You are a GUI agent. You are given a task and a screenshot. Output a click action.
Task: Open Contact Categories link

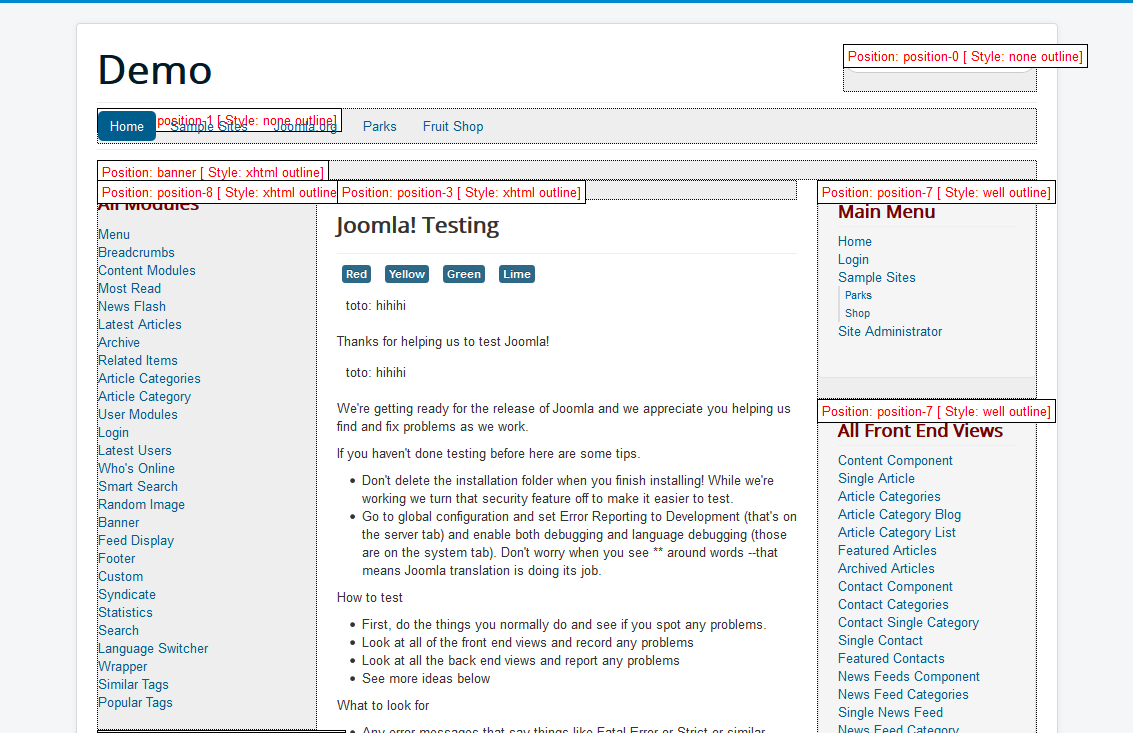893,604
